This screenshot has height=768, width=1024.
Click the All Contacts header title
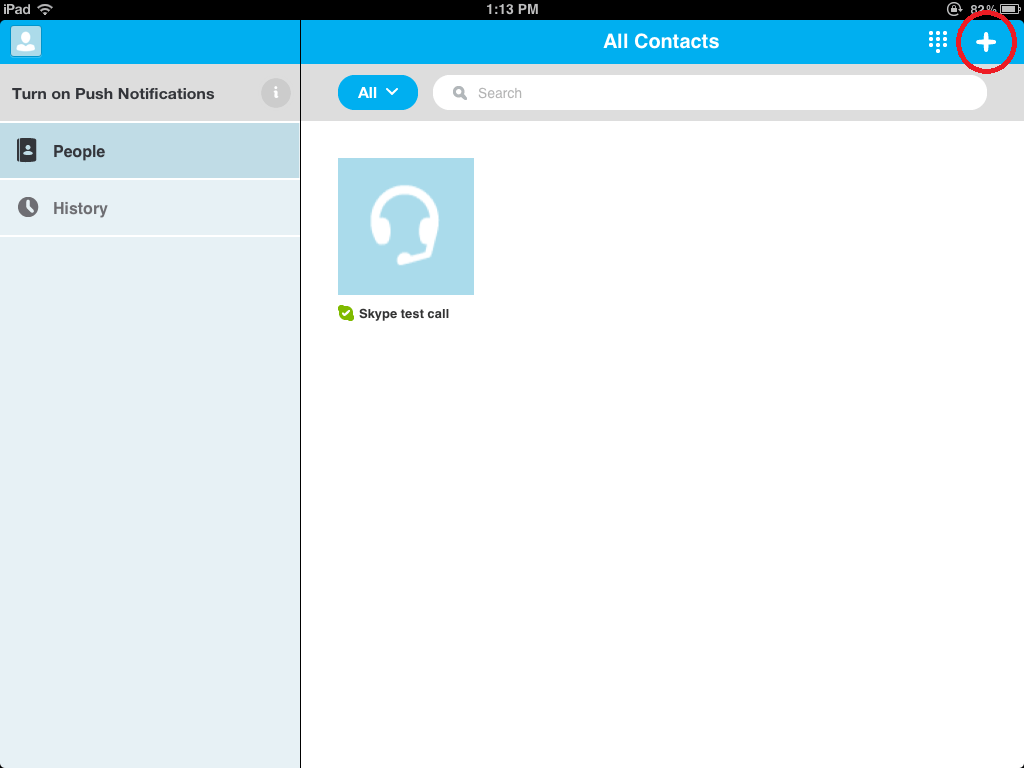pos(661,41)
